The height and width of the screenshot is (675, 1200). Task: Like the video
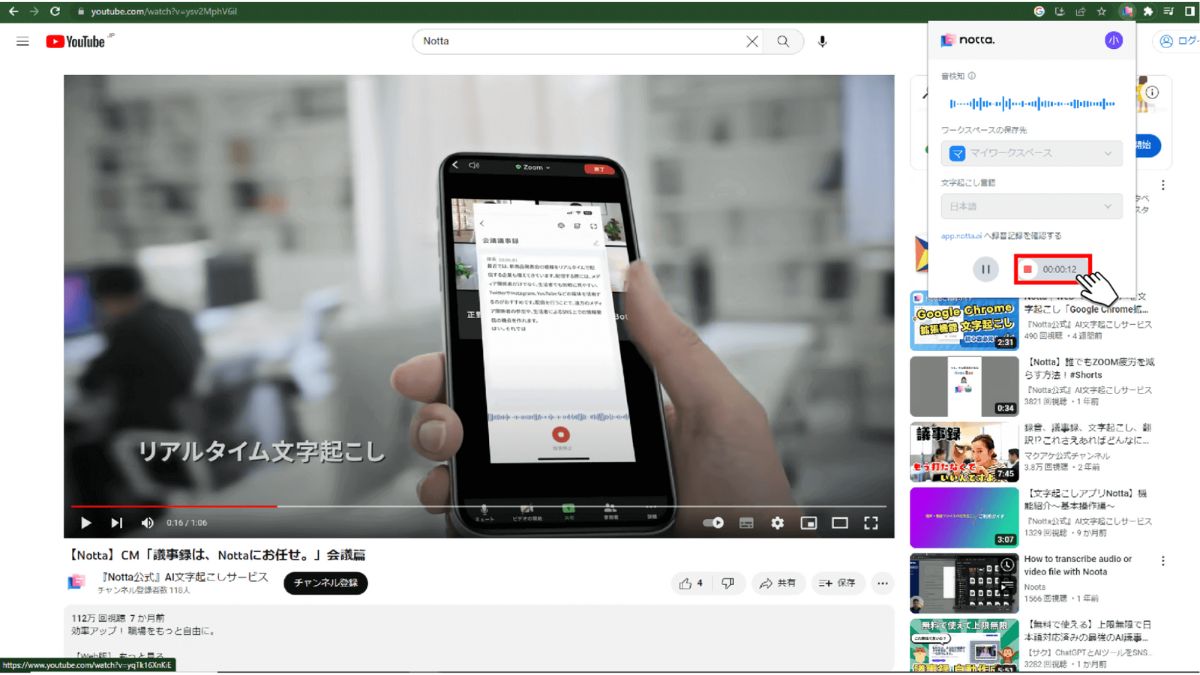click(x=691, y=583)
